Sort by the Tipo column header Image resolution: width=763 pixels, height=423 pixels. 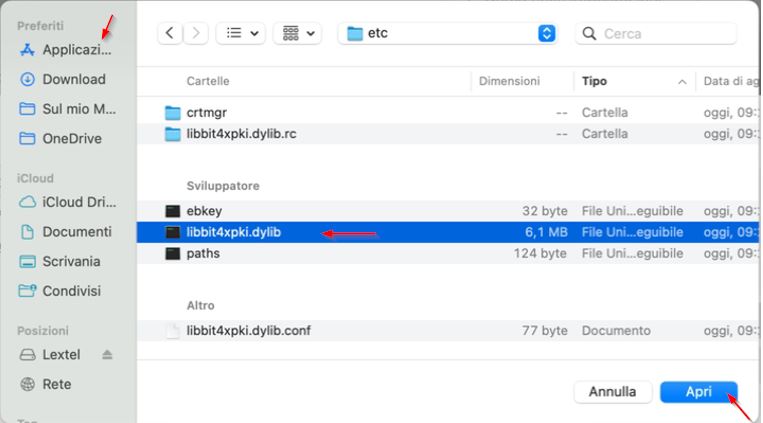point(595,81)
